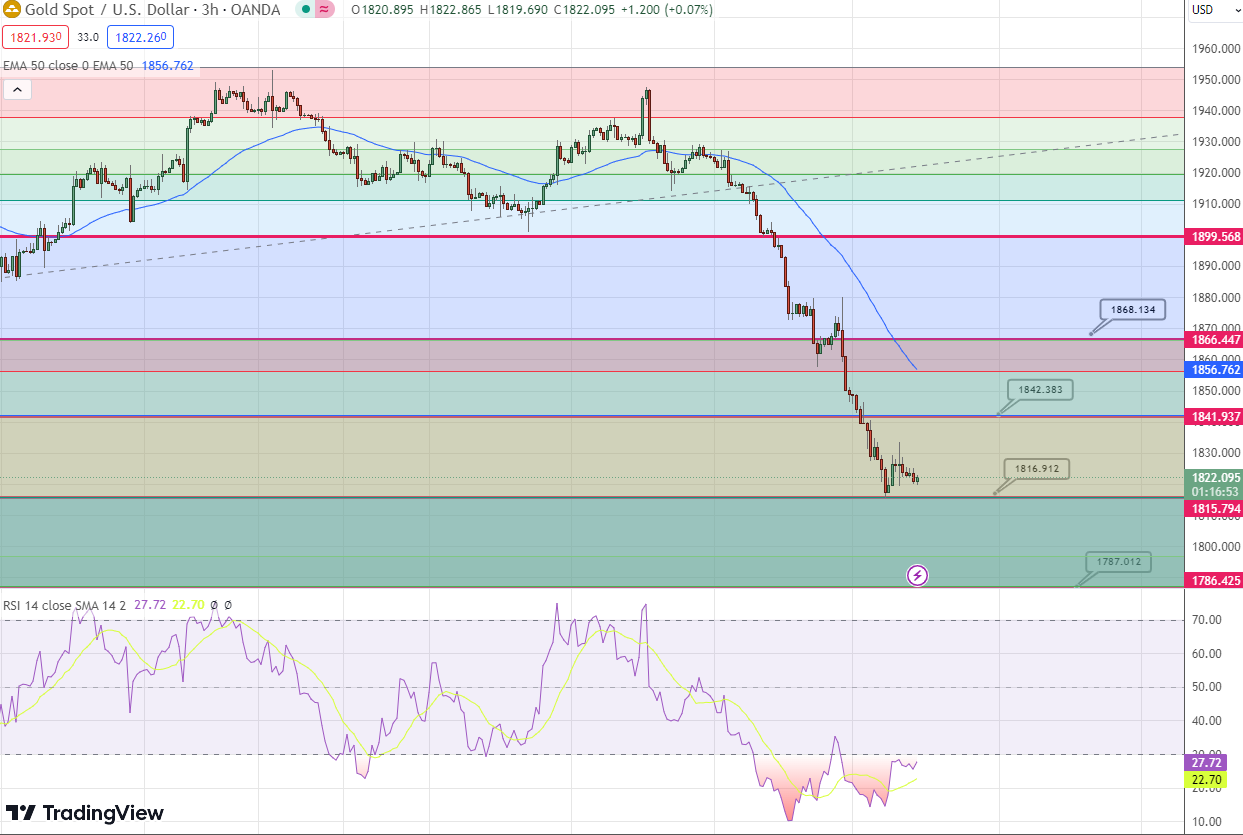Click the Gold Spot symbol logo icon
Image resolution: width=1243 pixels, height=835 pixels.
tap(12, 10)
